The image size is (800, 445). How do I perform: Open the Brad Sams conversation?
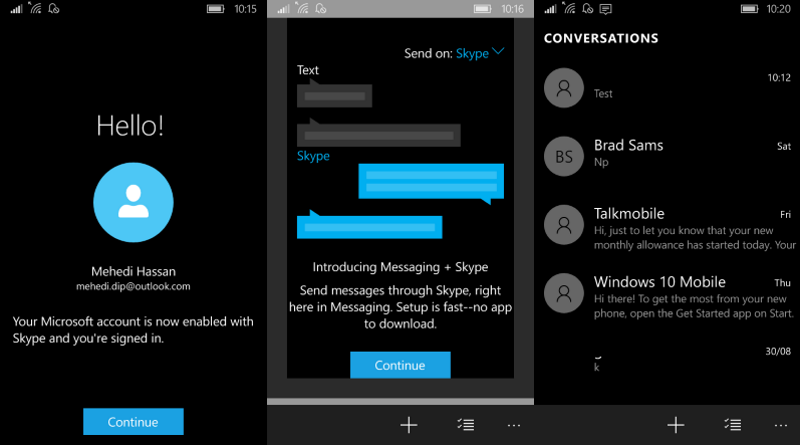[667, 156]
